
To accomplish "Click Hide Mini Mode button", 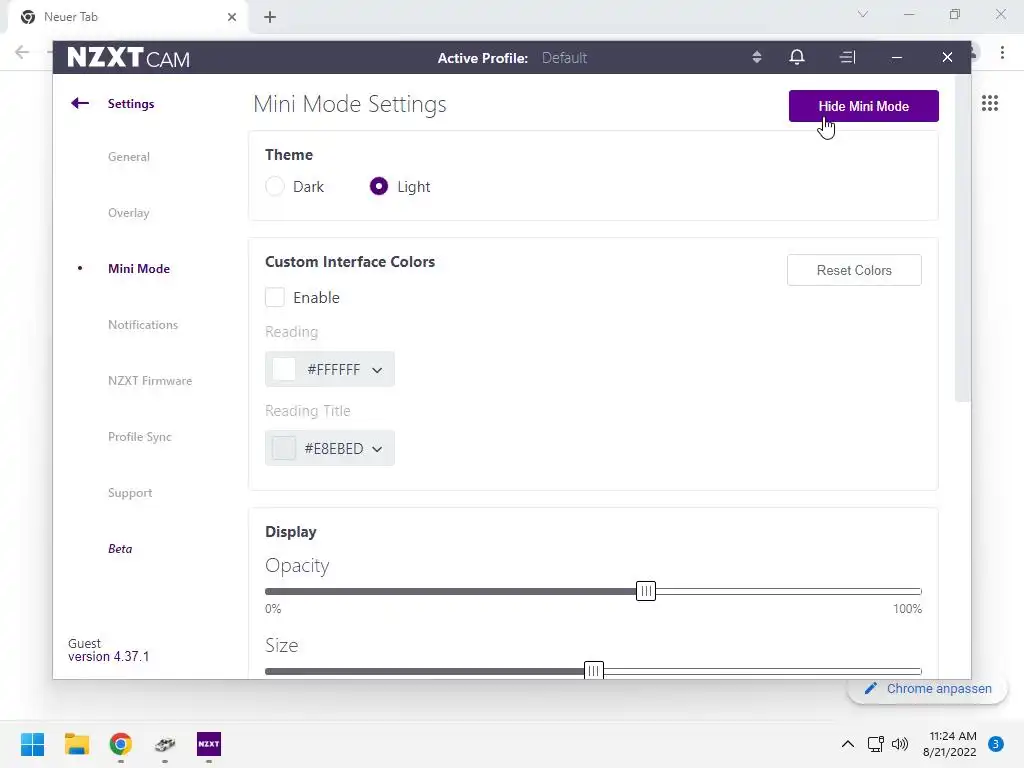I will [x=863, y=106].
